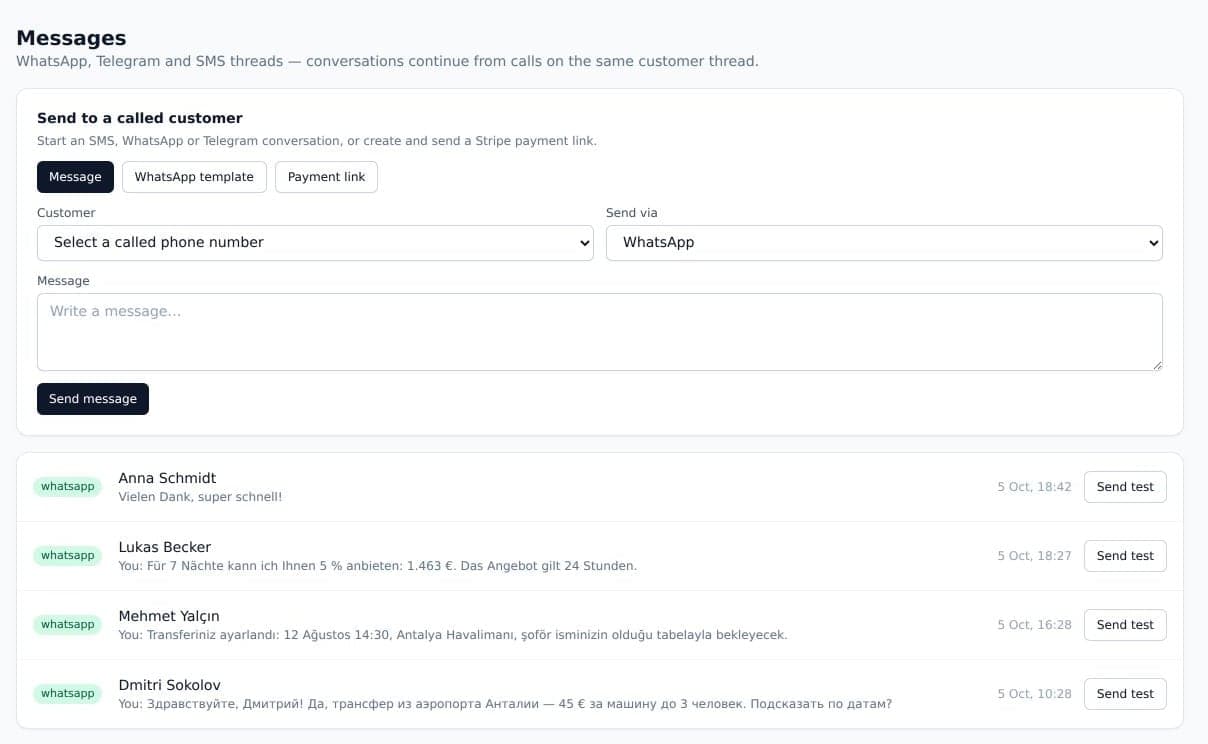Click the 'Send to a called customer' heading
The image size is (1208, 744).
click(x=140, y=118)
